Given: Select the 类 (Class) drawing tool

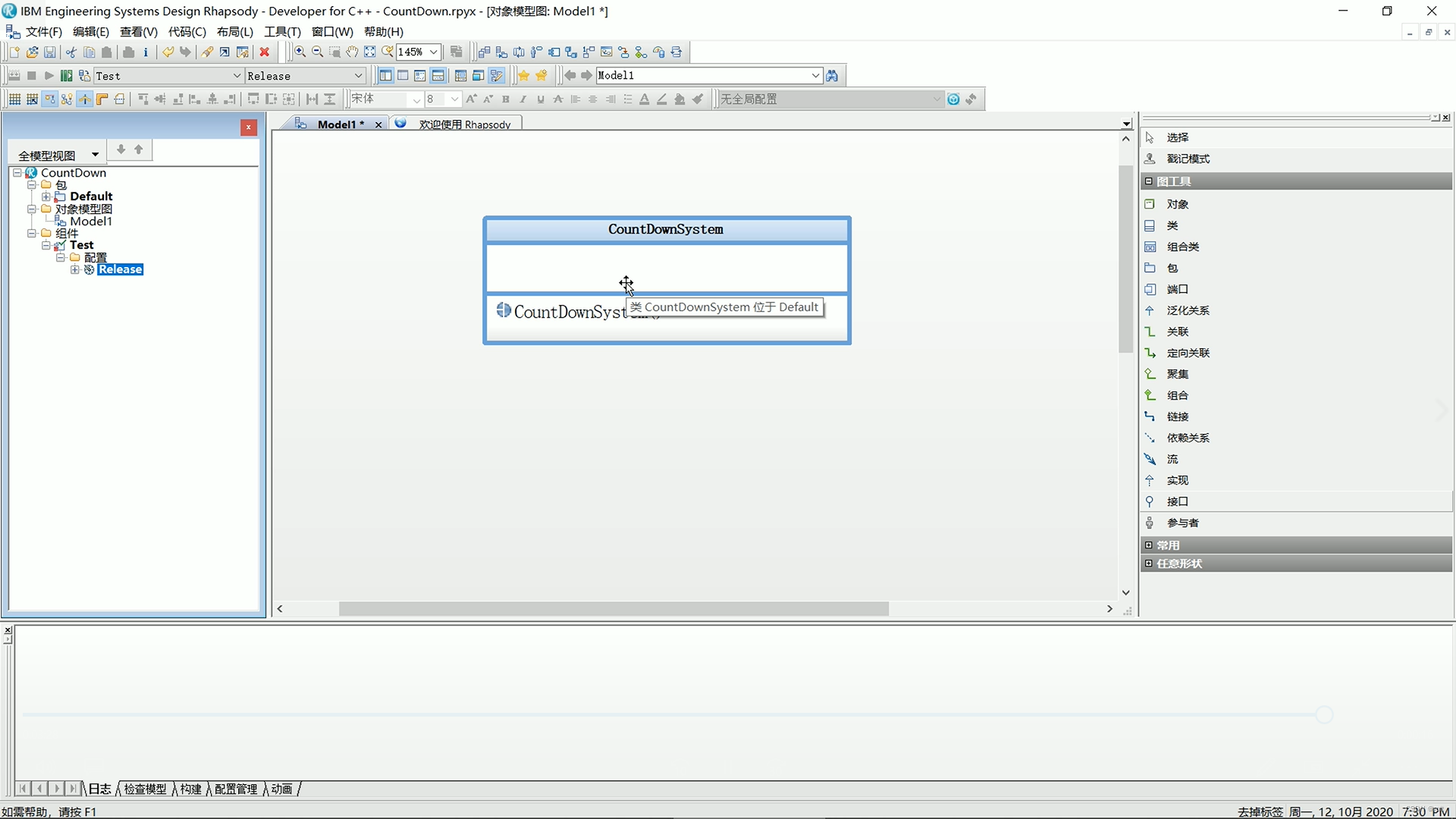Looking at the screenshot, I should [1172, 226].
